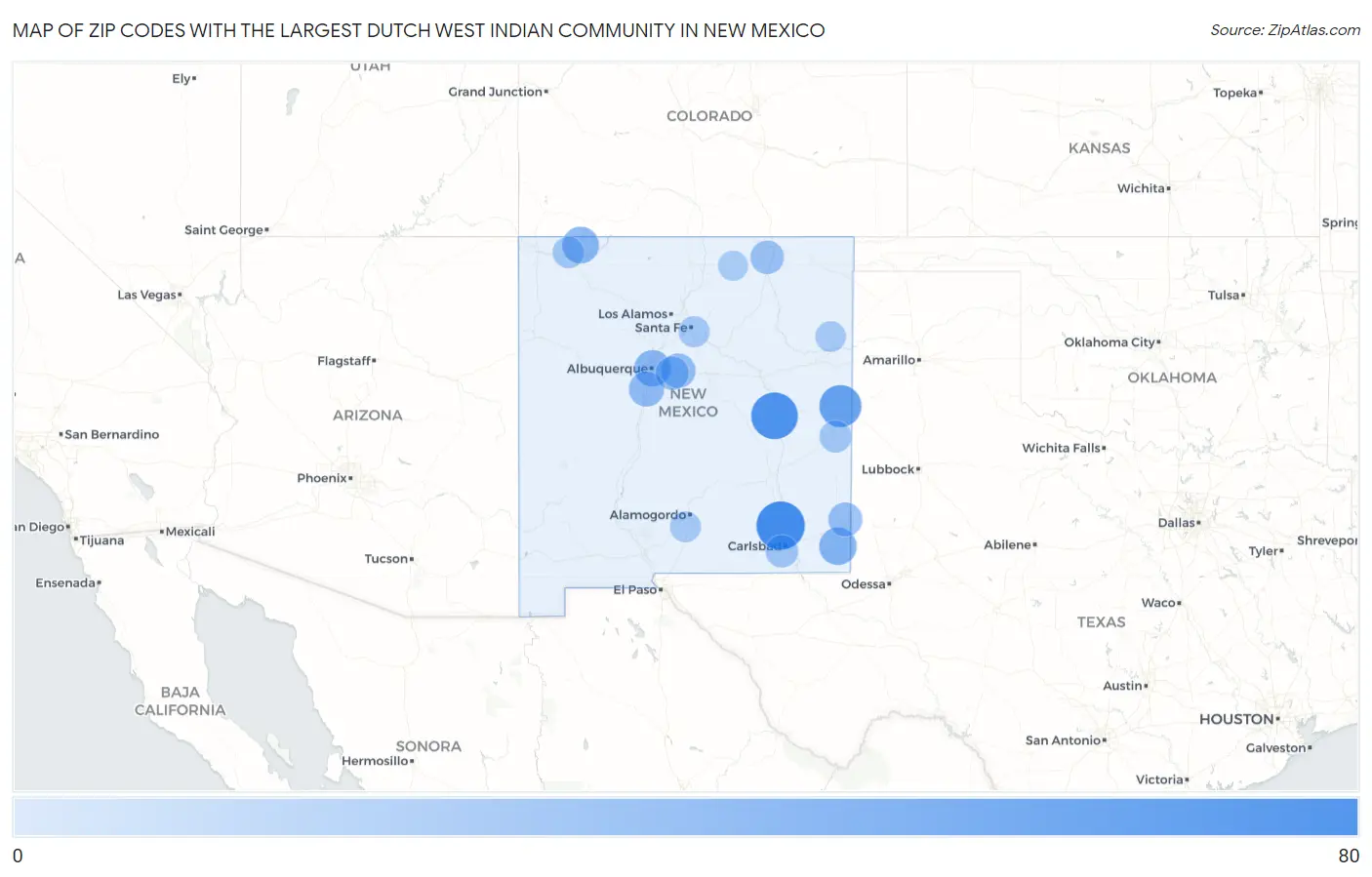The image size is (1372, 877).
Task: Click the Source: ZipAtlas.com attribution
Action: (1285, 30)
